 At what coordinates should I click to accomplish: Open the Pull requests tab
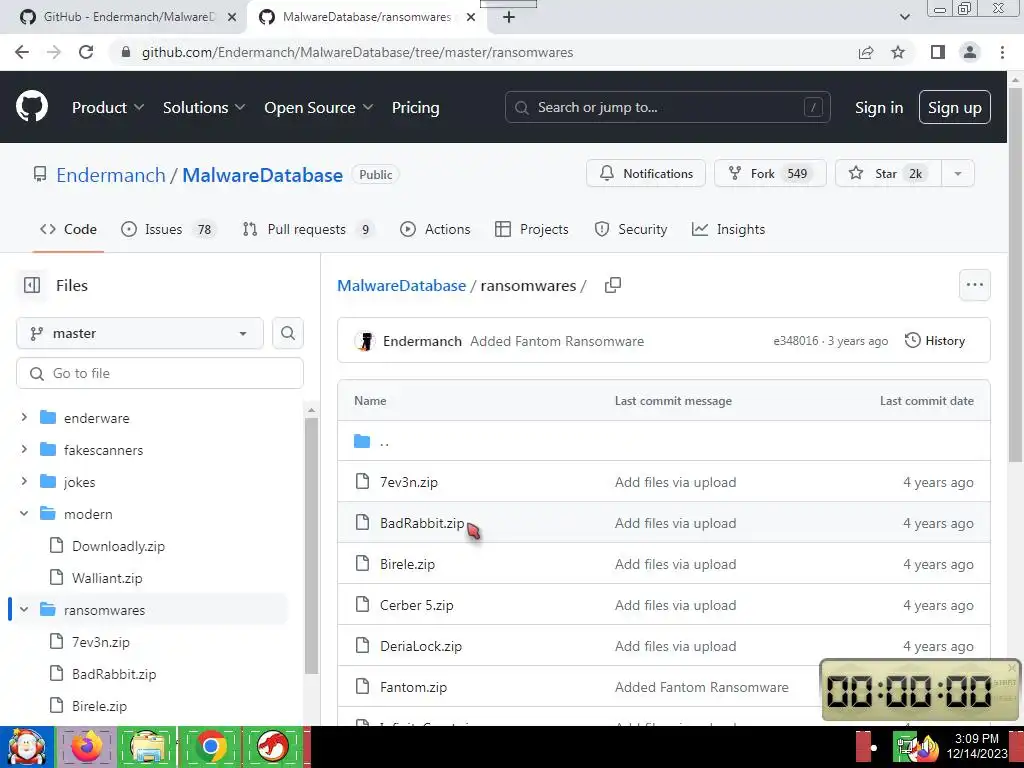310,229
